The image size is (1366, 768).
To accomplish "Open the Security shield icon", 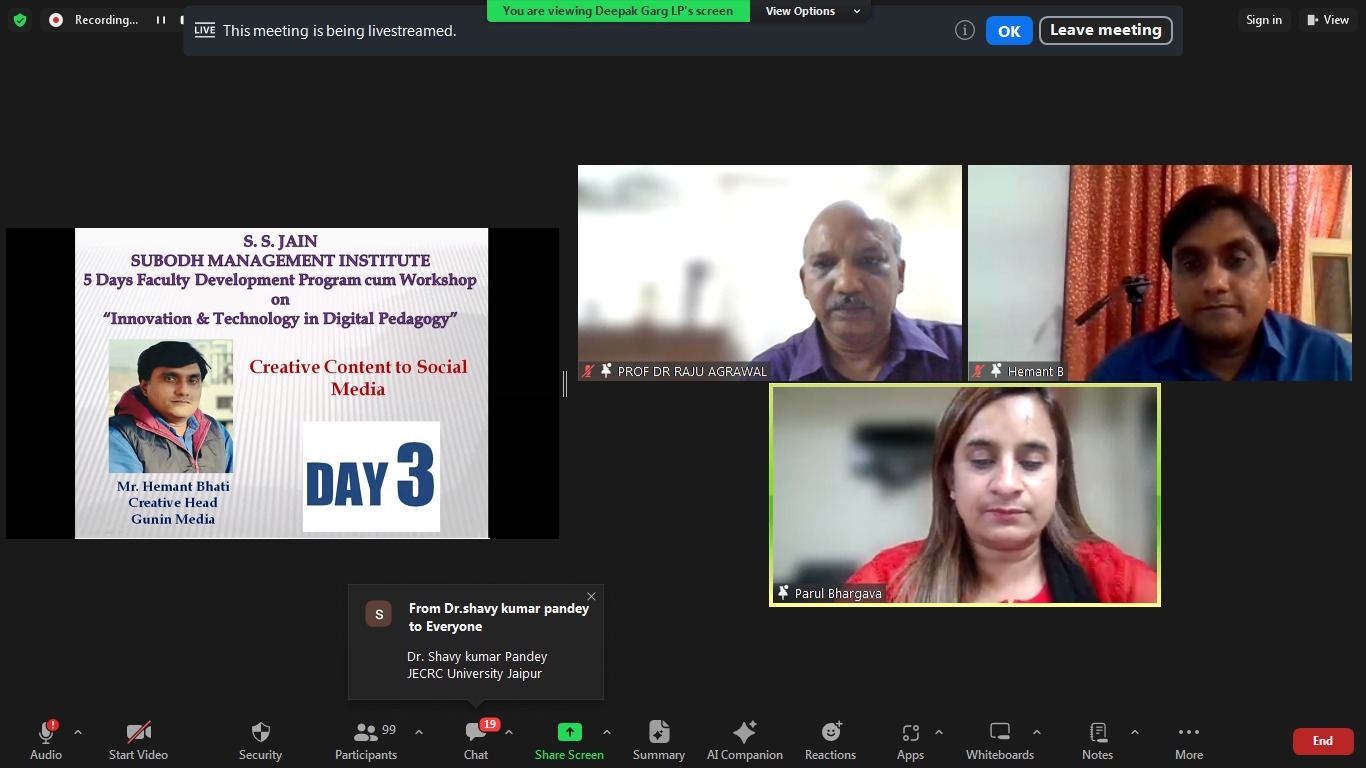I will click(260, 733).
